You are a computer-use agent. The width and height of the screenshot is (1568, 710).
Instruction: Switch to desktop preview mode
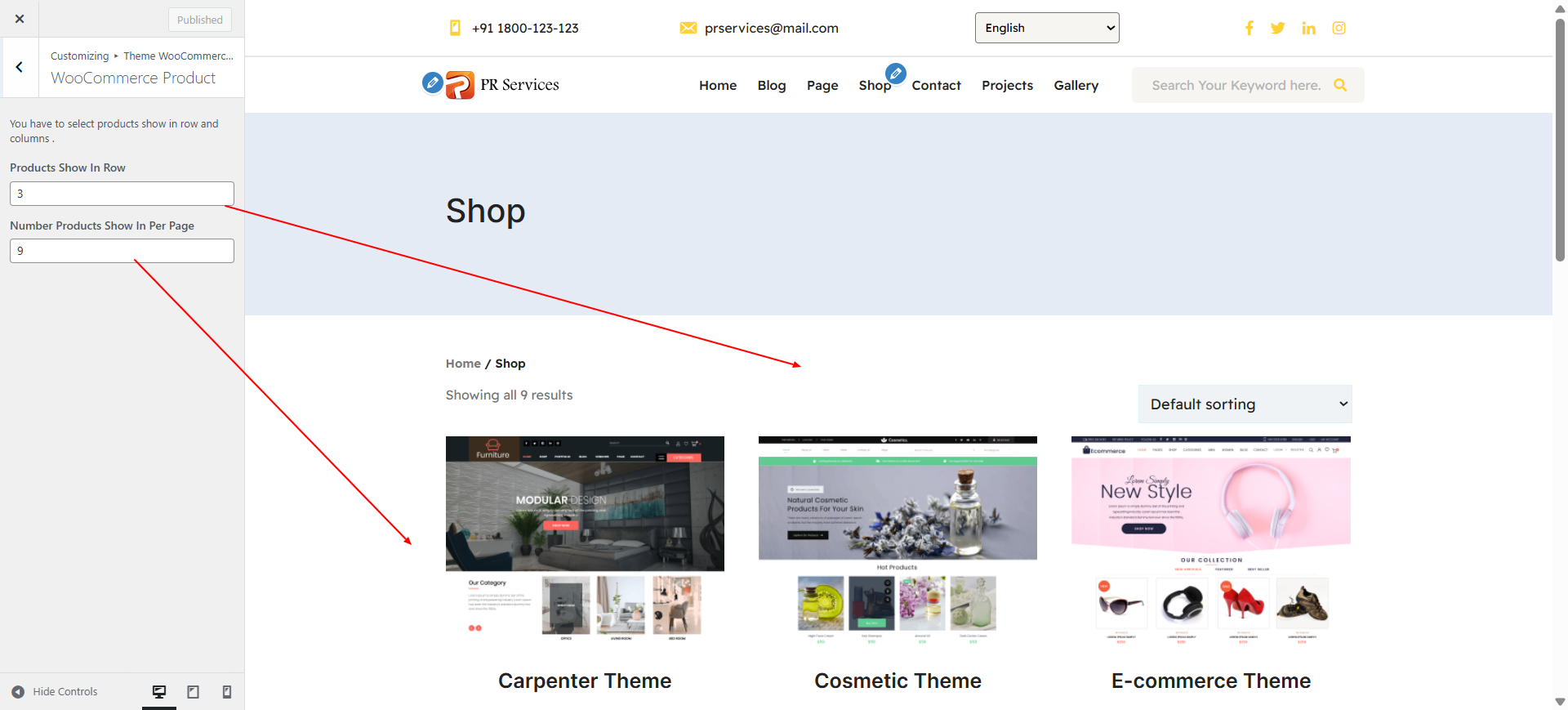tap(159, 692)
